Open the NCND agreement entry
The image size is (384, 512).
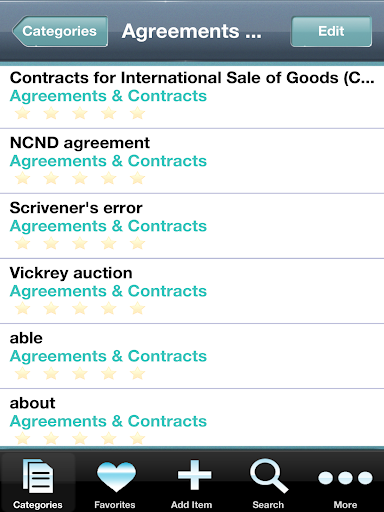192,161
